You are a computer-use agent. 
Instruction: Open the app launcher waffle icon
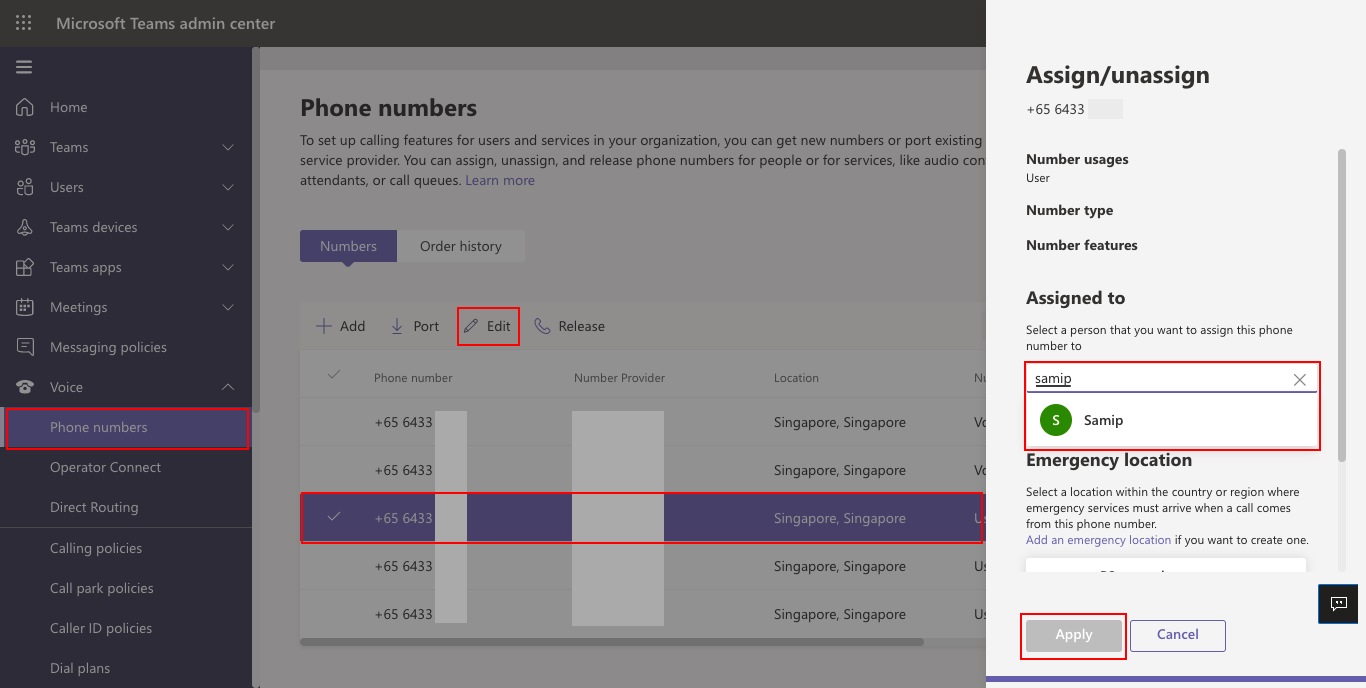point(24,23)
